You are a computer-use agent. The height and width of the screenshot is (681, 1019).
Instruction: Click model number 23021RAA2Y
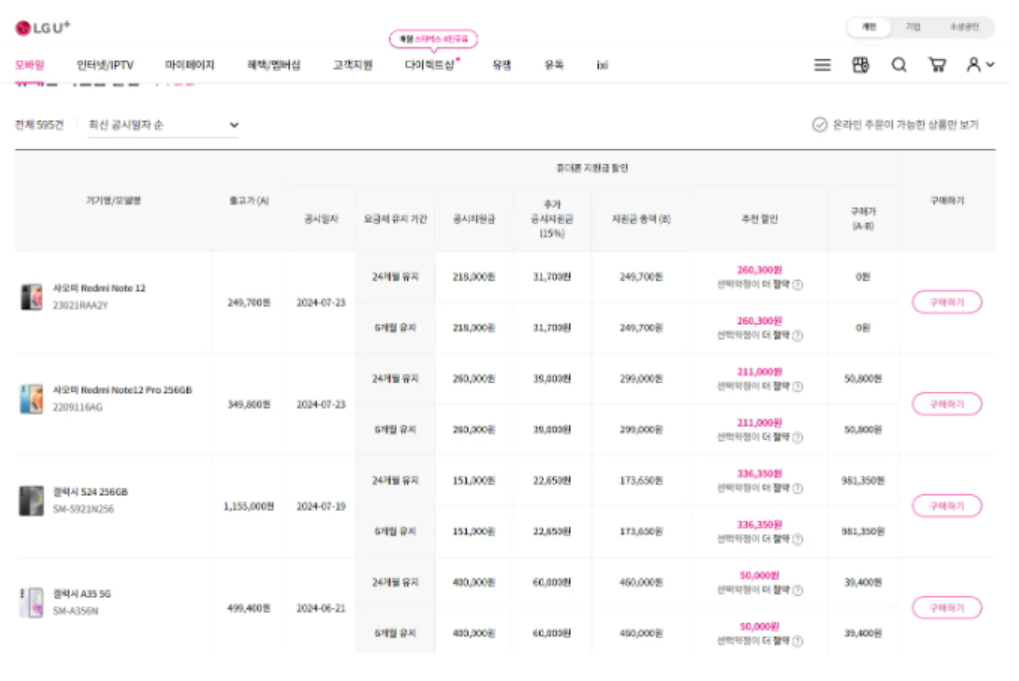(81, 305)
